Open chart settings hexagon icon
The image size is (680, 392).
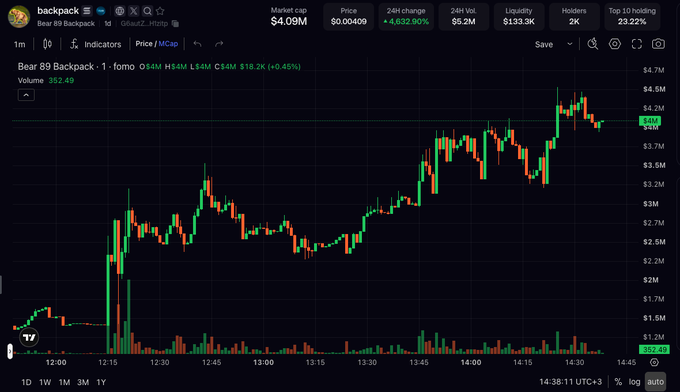[615, 44]
